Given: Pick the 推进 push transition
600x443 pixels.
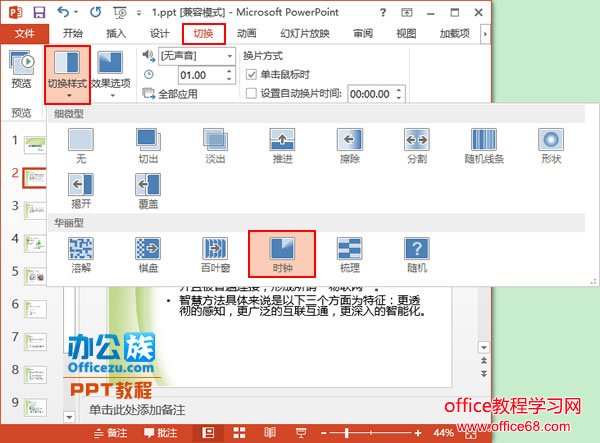Looking at the screenshot, I should 282,146.
